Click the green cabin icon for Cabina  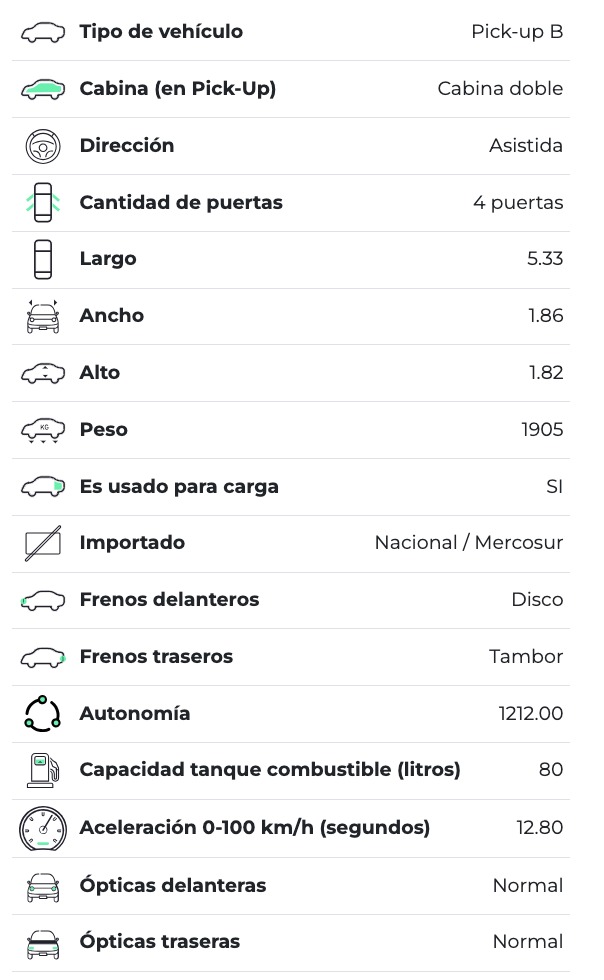tap(43, 89)
